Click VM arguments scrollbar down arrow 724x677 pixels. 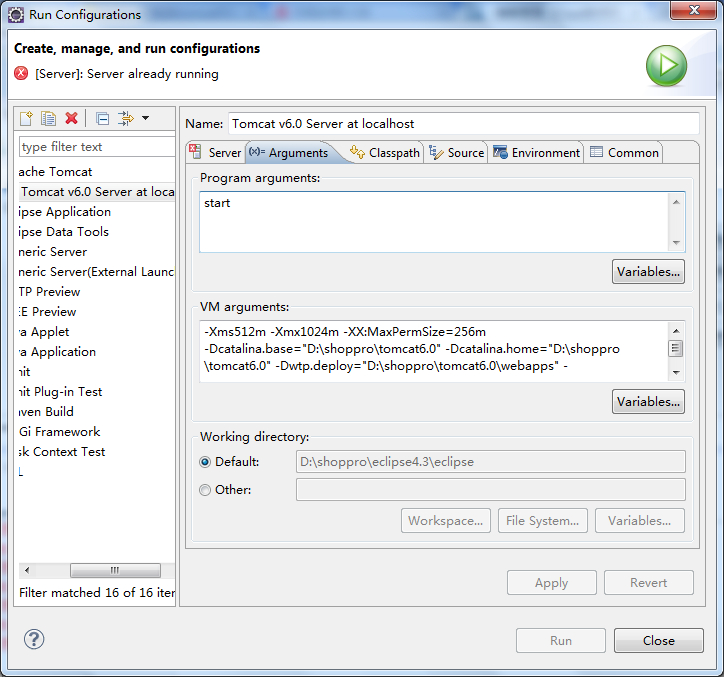676,373
